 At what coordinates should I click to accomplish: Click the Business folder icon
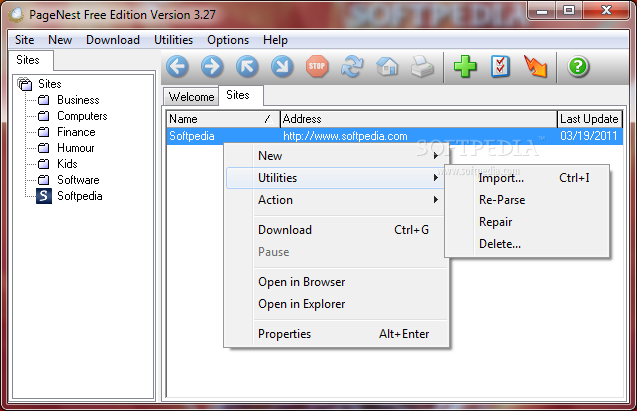pos(43,100)
